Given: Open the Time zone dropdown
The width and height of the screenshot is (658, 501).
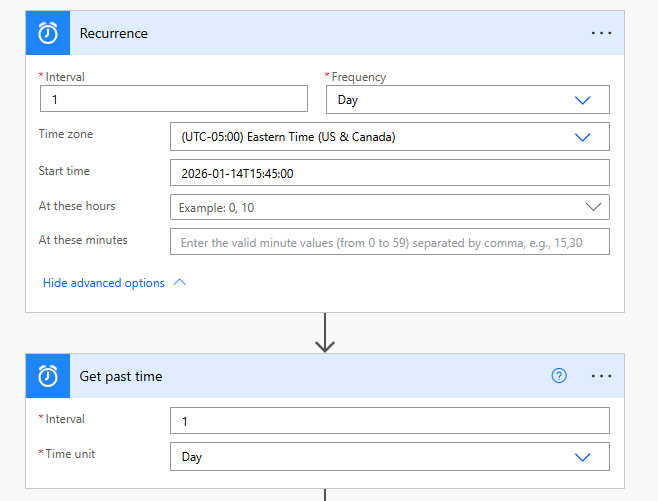Looking at the screenshot, I should pos(389,136).
